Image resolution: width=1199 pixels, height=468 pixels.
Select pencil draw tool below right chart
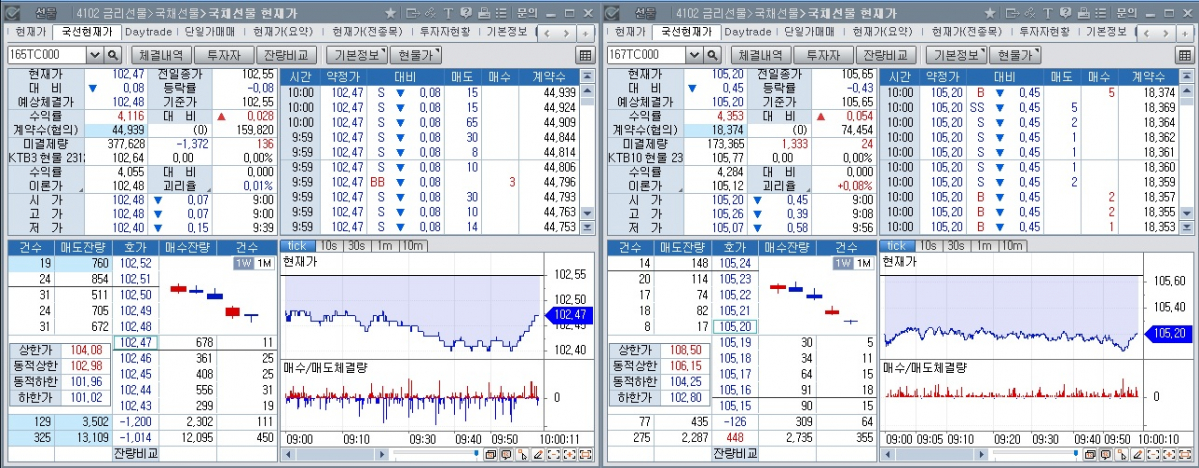pos(1138,454)
